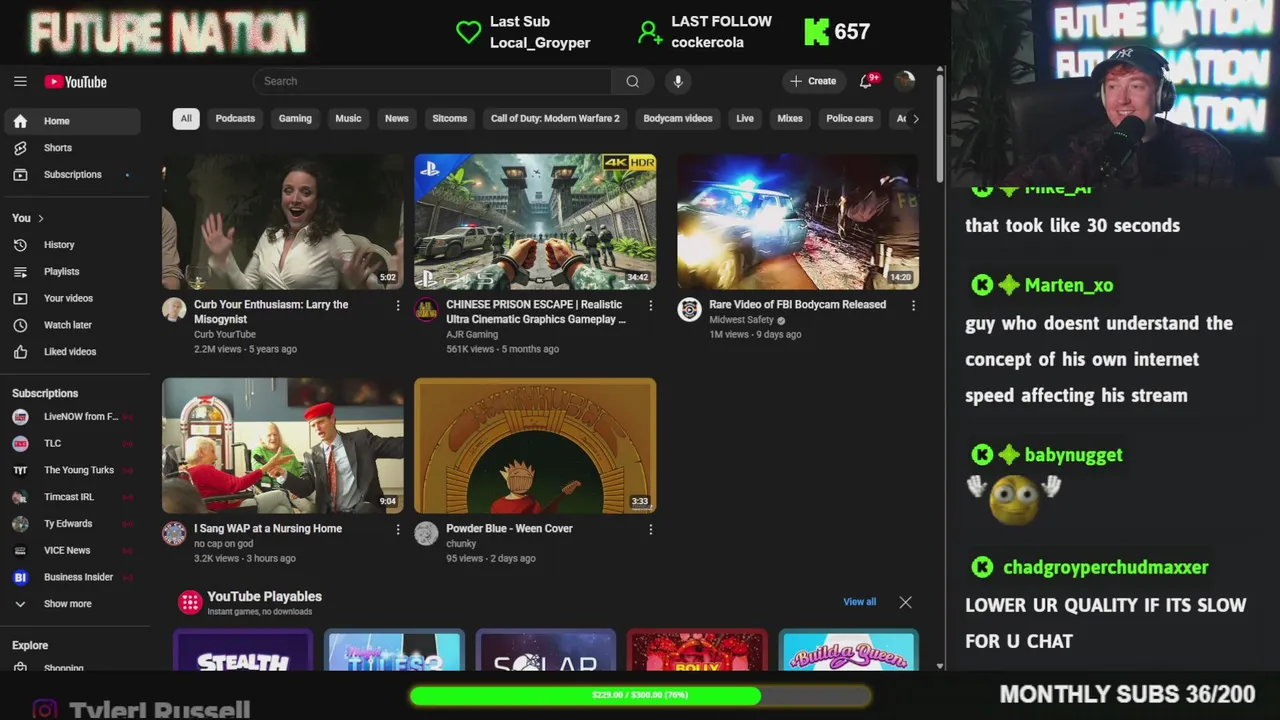Open VICE News subscription
The width and height of the screenshot is (1280, 720).
click(x=70, y=550)
